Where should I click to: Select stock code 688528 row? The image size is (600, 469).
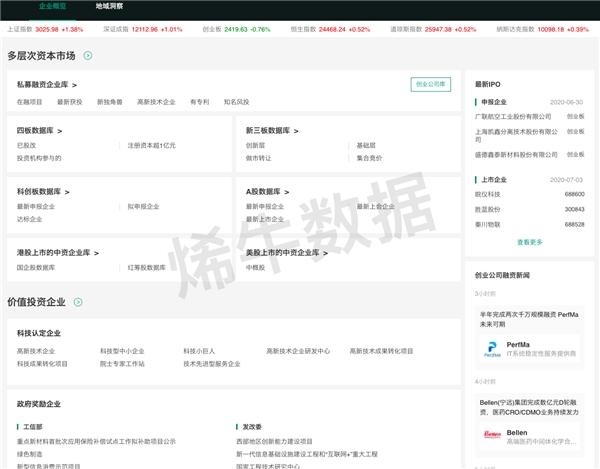click(530, 224)
